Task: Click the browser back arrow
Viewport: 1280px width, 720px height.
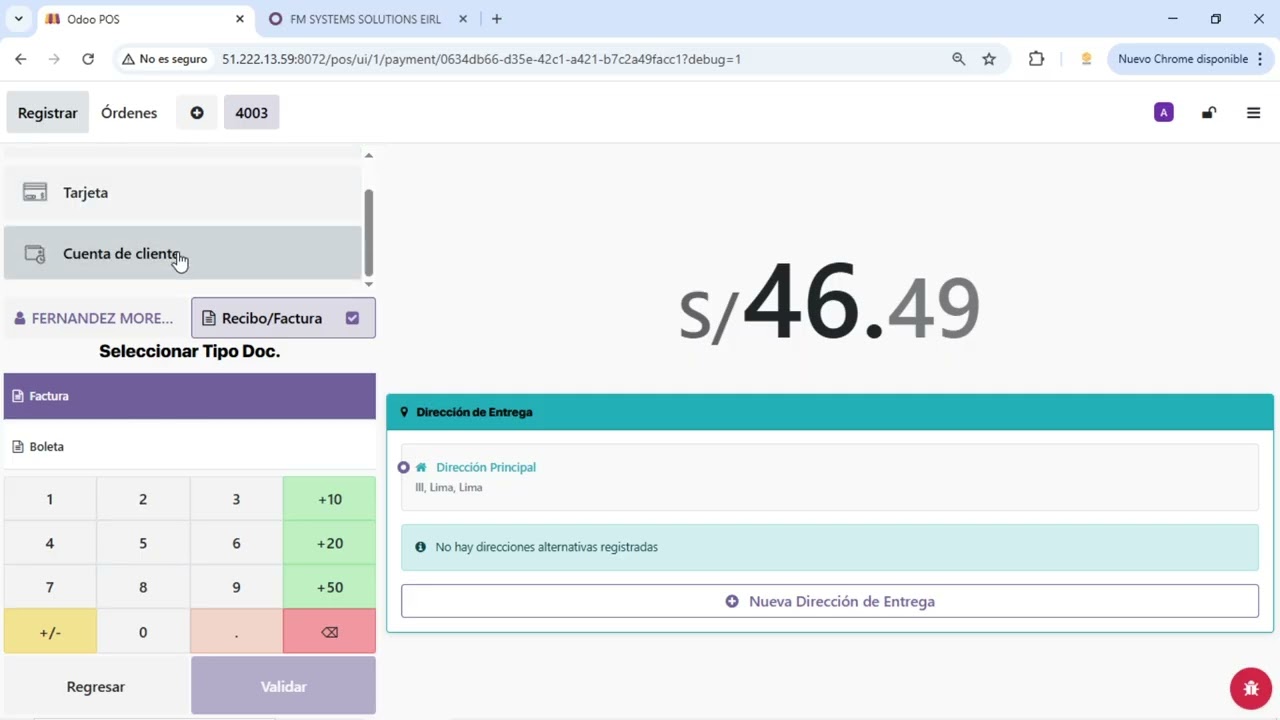Action: click(21, 59)
